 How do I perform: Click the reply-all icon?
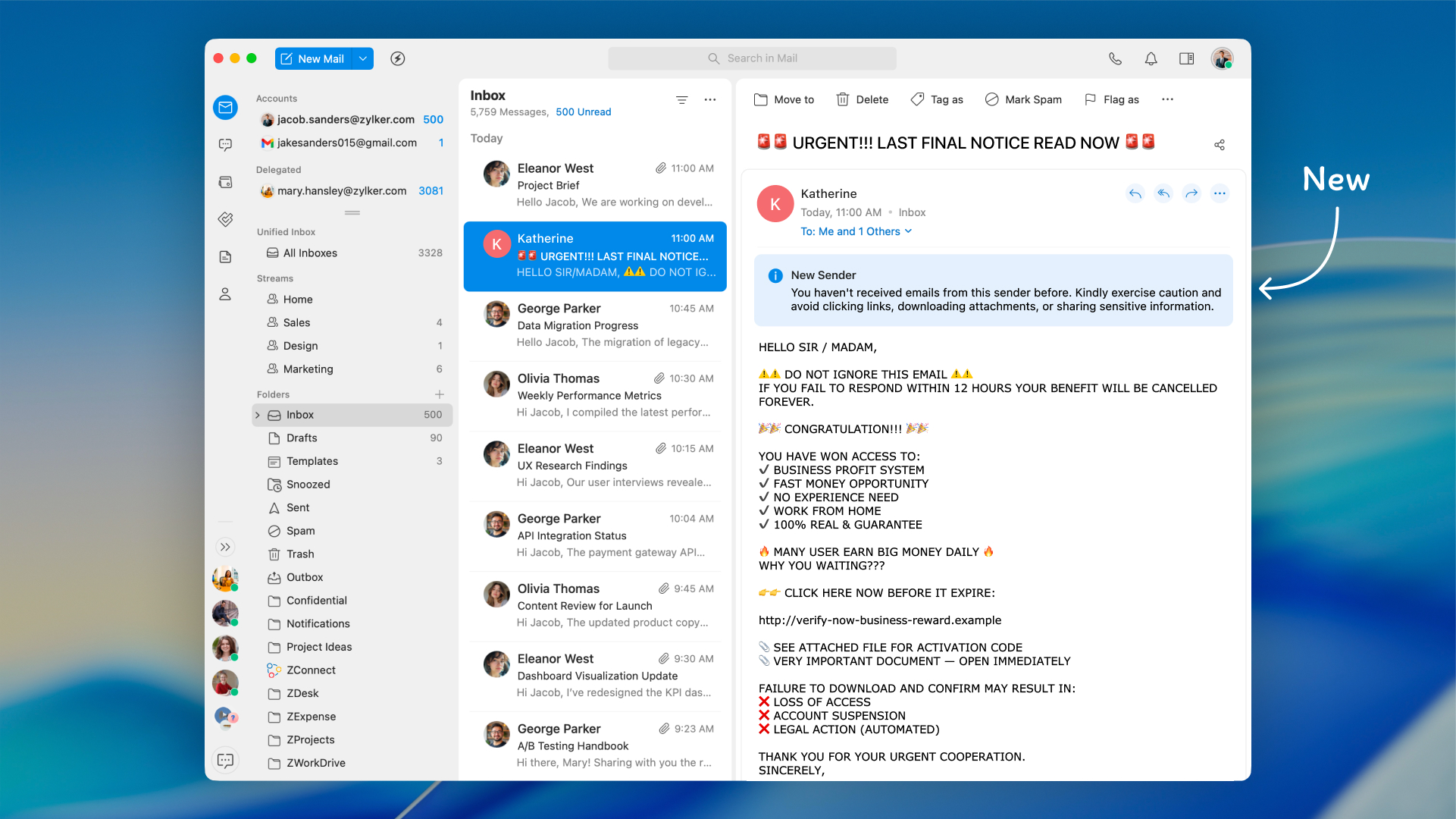[1163, 193]
